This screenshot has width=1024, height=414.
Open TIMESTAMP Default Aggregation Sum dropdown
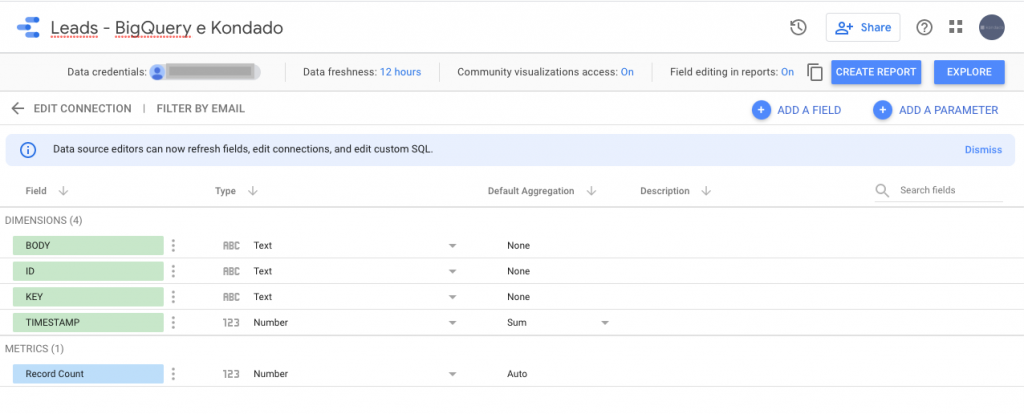(x=604, y=323)
